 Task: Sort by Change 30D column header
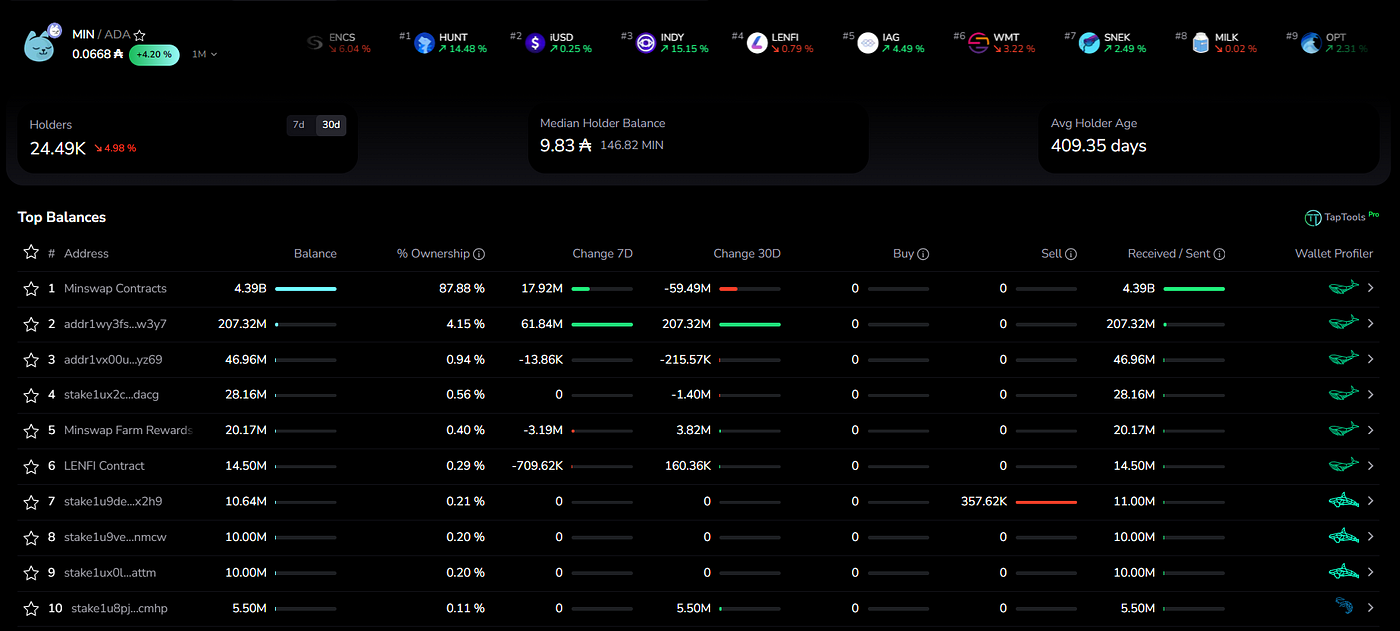pyautogui.click(x=747, y=254)
